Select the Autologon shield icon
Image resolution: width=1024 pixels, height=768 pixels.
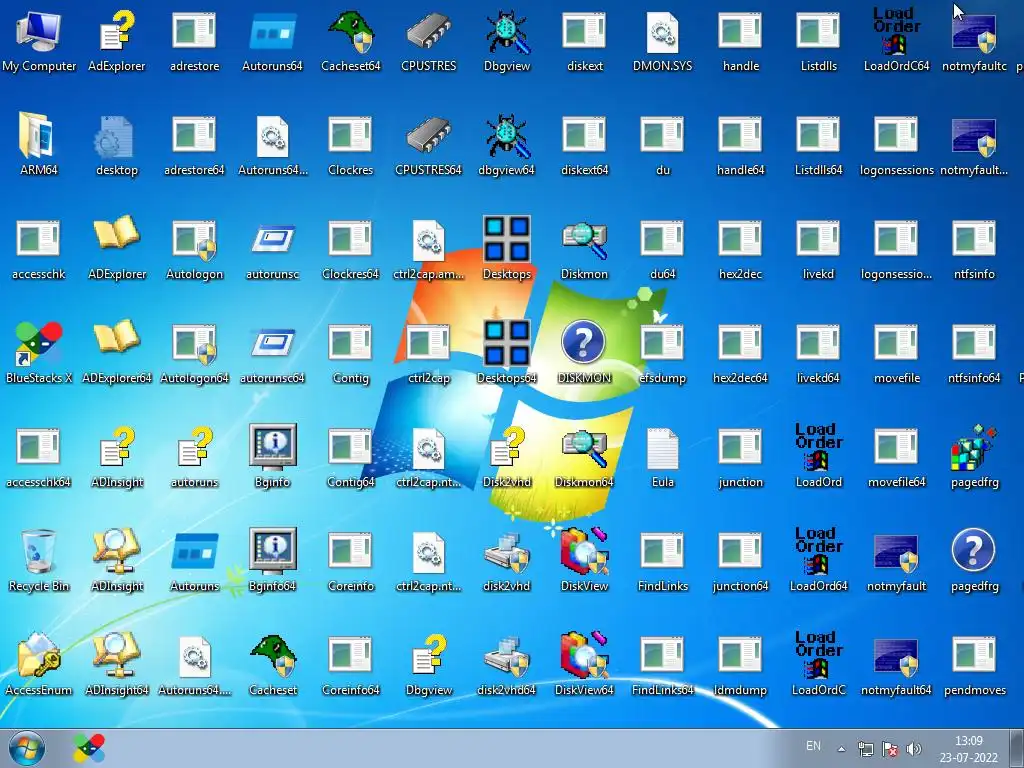195,249
